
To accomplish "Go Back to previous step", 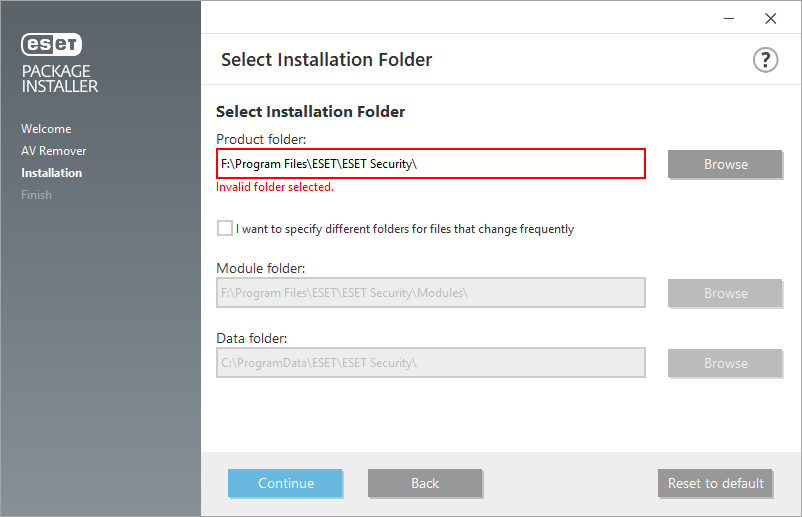I will (425, 483).
